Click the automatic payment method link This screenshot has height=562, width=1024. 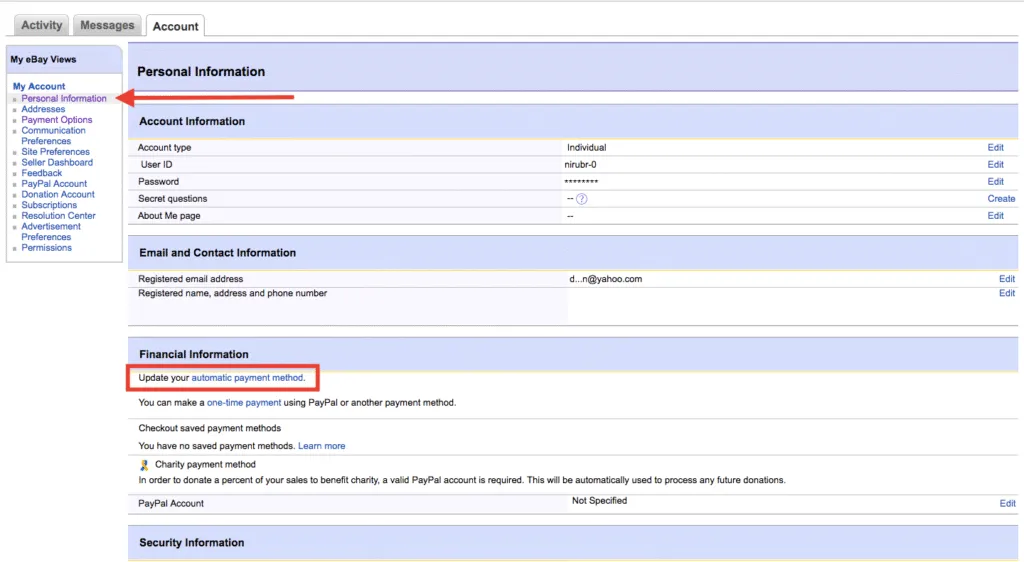(247, 378)
